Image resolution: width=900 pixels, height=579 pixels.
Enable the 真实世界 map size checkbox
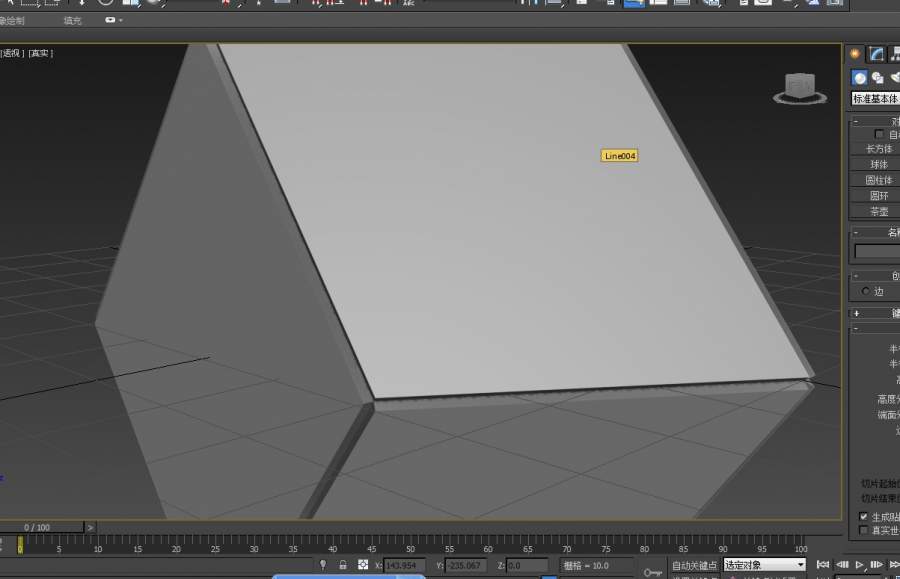point(865,531)
